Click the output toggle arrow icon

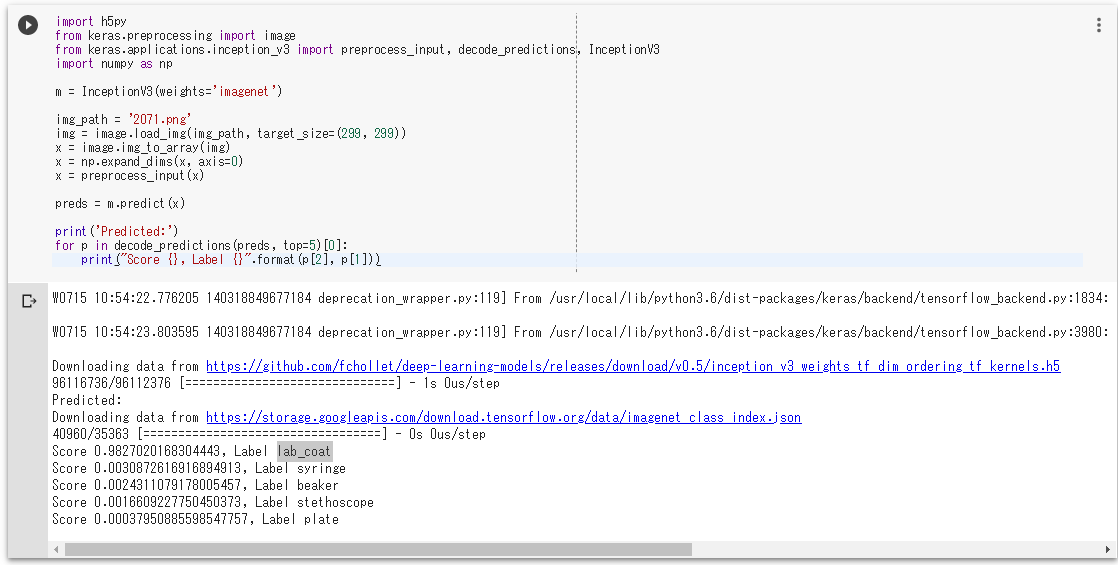[x=29, y=301]
